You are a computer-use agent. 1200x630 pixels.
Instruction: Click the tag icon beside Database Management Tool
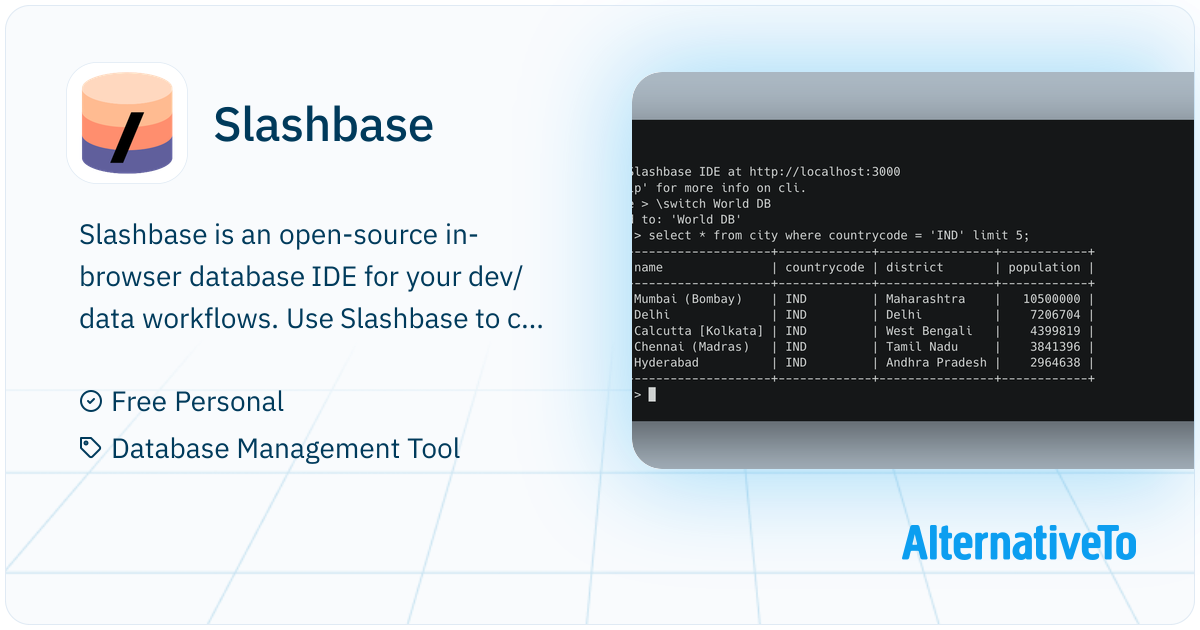(90, 448)
